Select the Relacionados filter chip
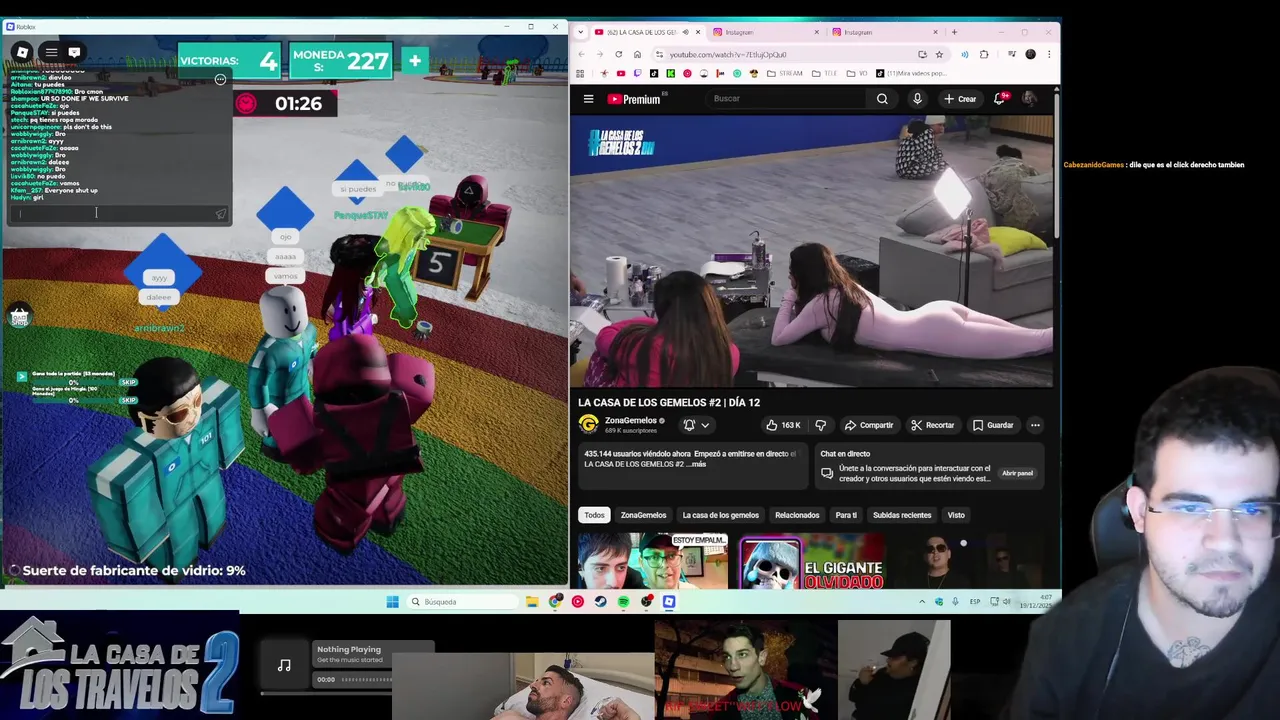The height and width of the screenshot is (720, 1280). click(797, 515)
